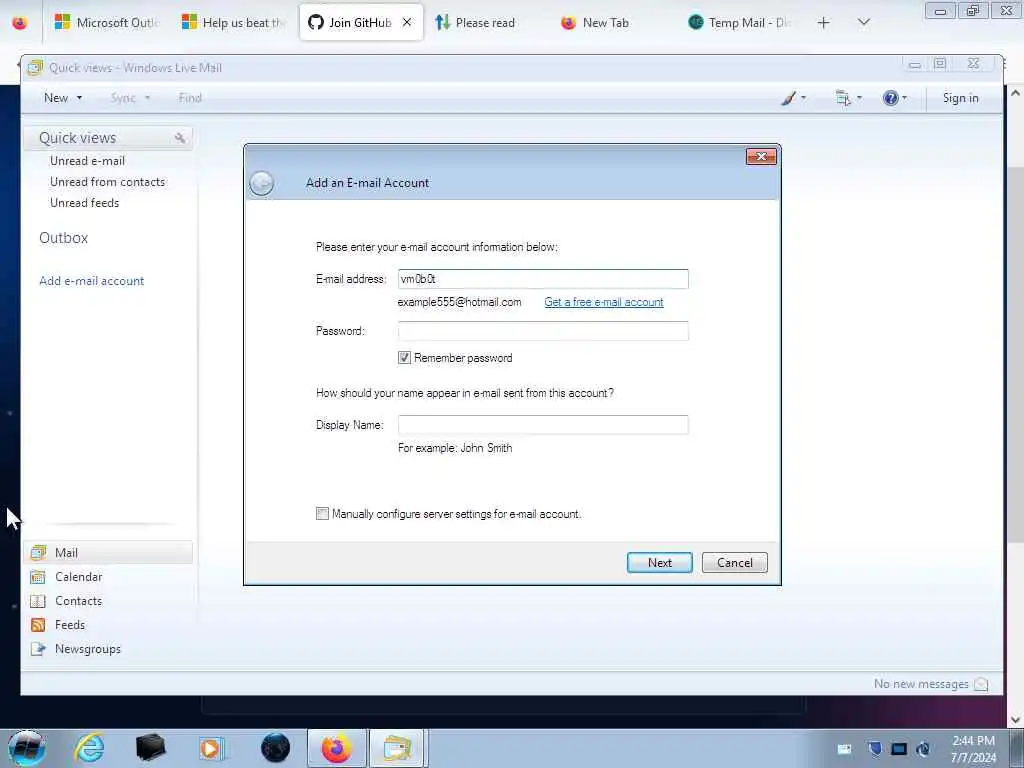Screen dimensions: 1024x768
Task: Open the colorizer paintbrush menu
Action: (x=793, y=98)
